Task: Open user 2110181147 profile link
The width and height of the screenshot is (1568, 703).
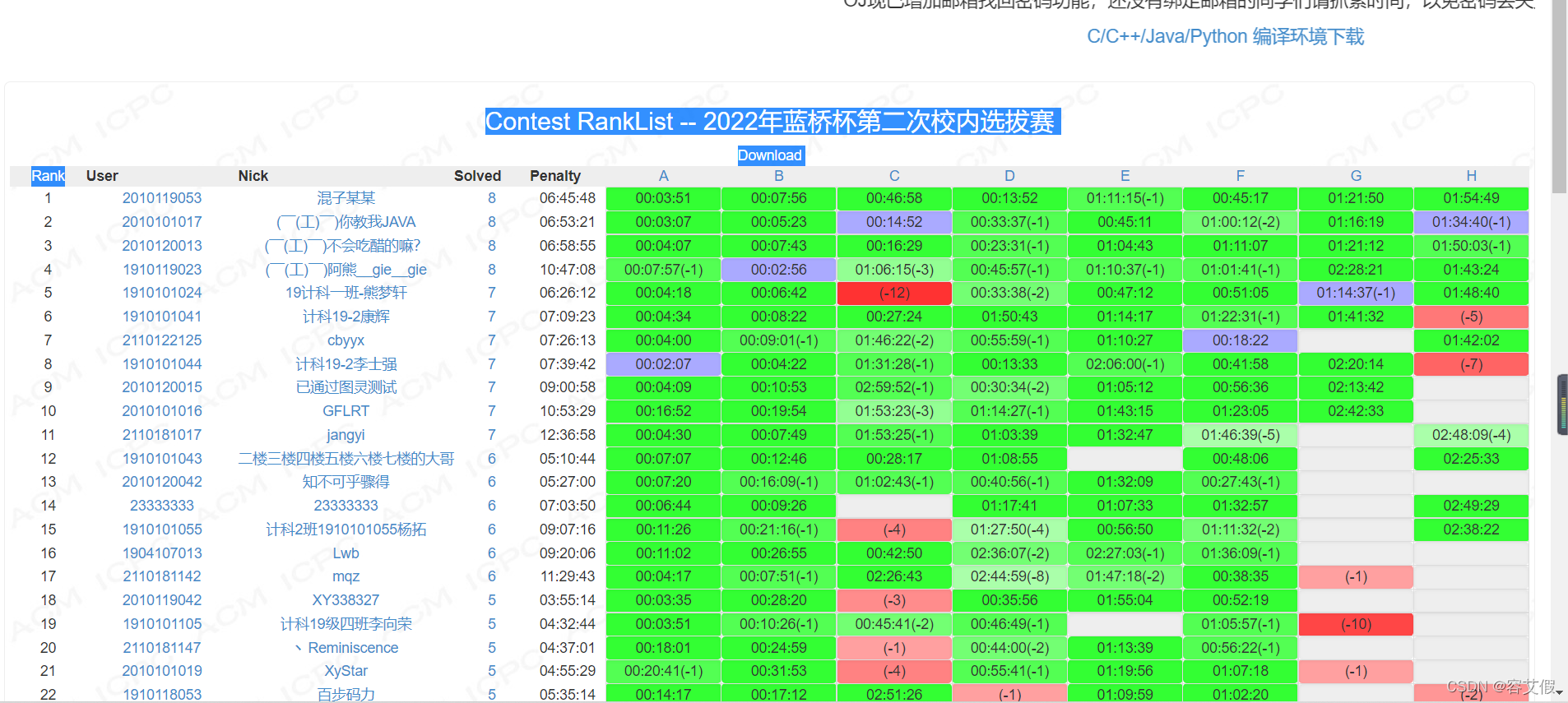Action: (162, 648)
